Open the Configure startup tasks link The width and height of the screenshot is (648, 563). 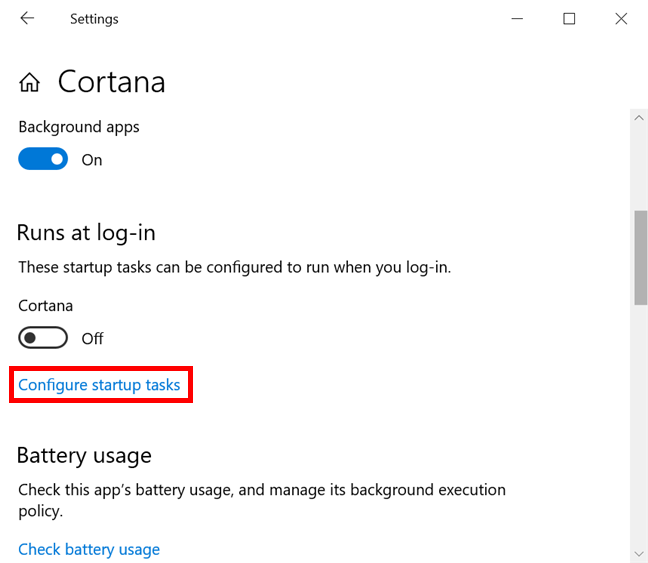point(99,385)
